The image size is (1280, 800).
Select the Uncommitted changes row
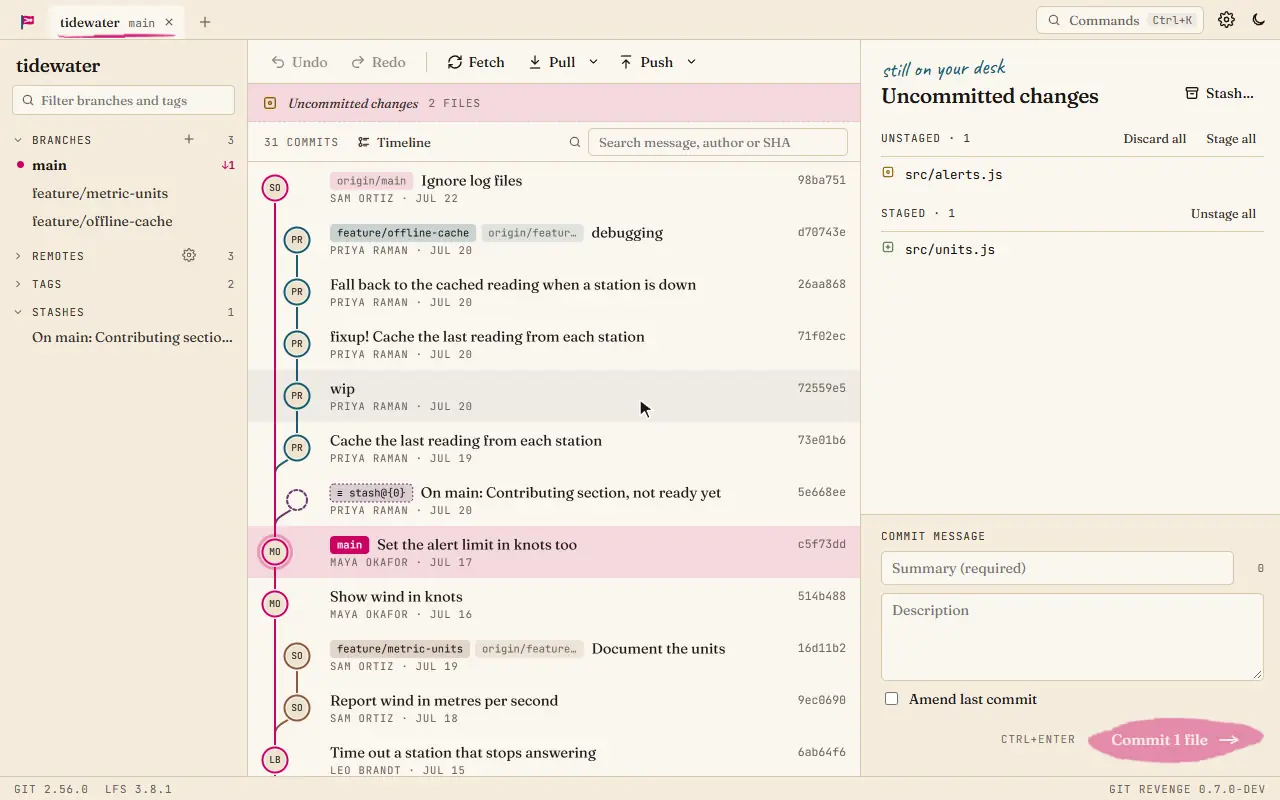point(554,103)
